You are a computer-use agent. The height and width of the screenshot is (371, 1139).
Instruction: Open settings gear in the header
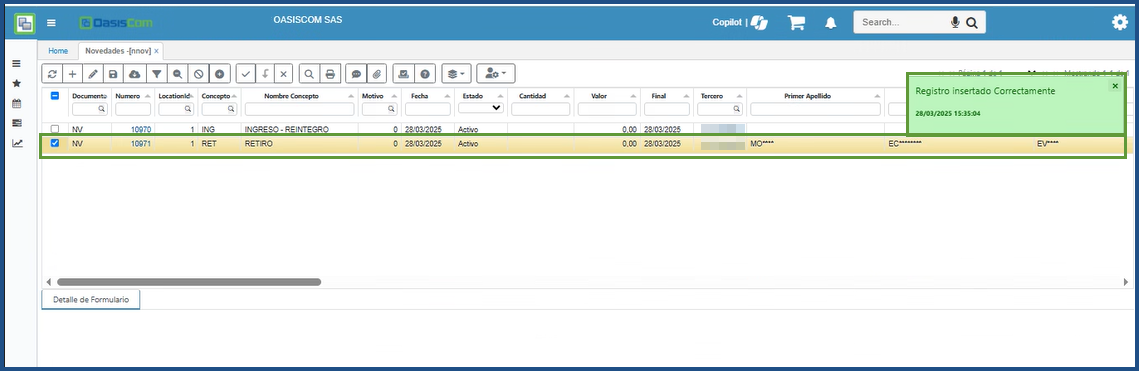pyautogui.click(x=1119, y=23)
